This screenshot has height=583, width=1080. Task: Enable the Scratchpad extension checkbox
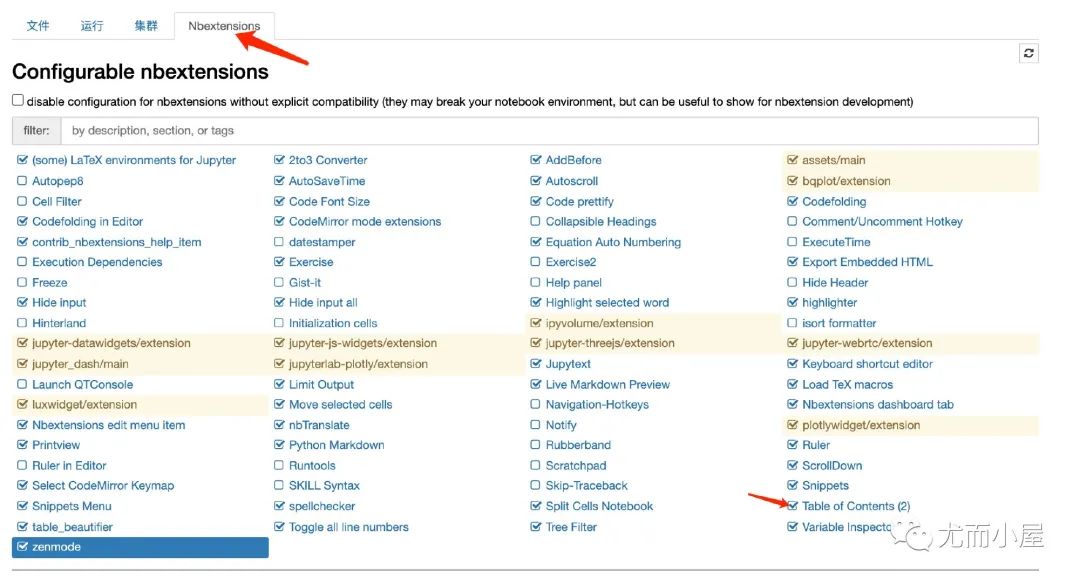tap(535, 465)
